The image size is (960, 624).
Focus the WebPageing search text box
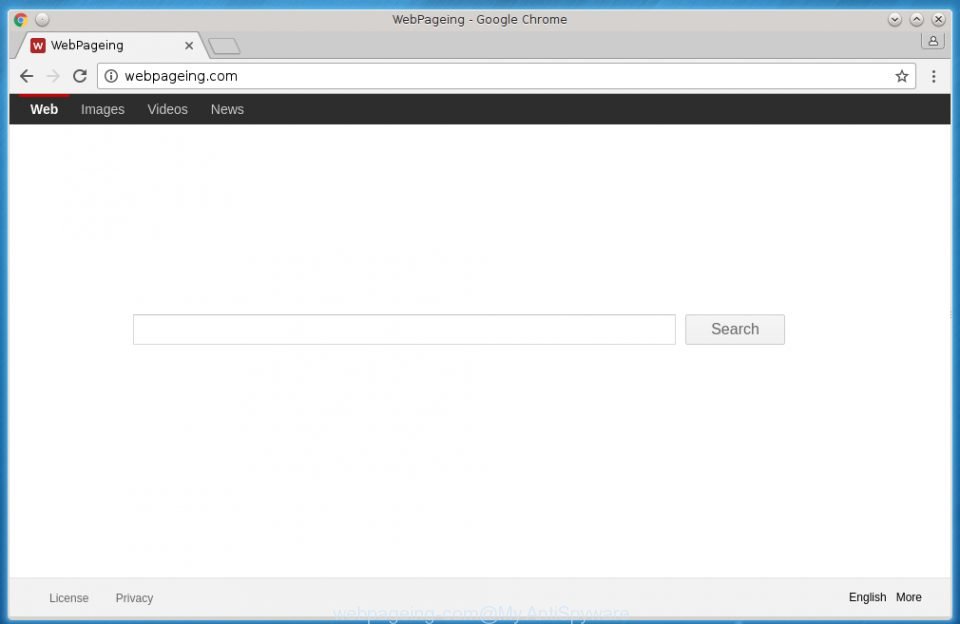(x=404, y=329)
